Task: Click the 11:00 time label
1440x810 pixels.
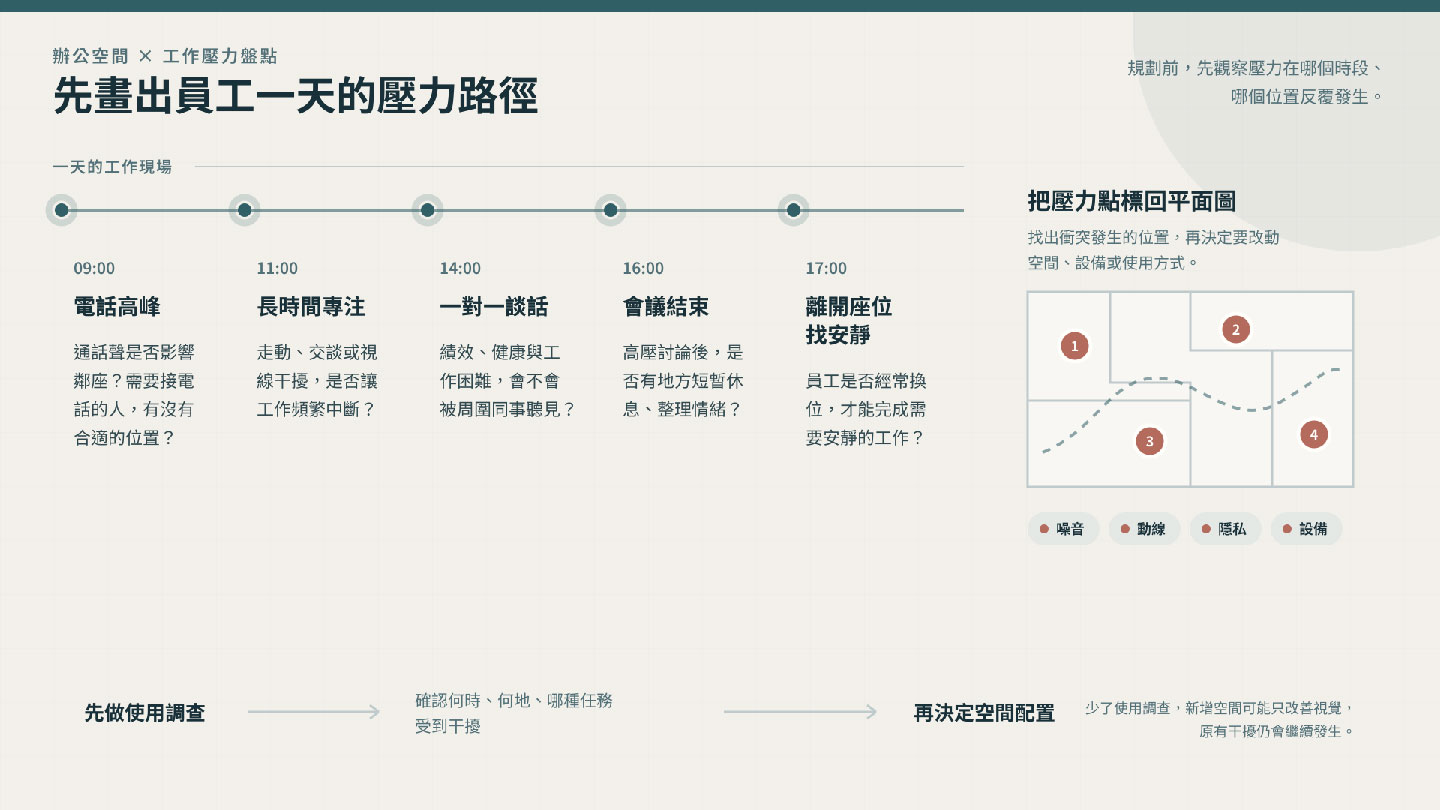Action: tap(277, 268)
